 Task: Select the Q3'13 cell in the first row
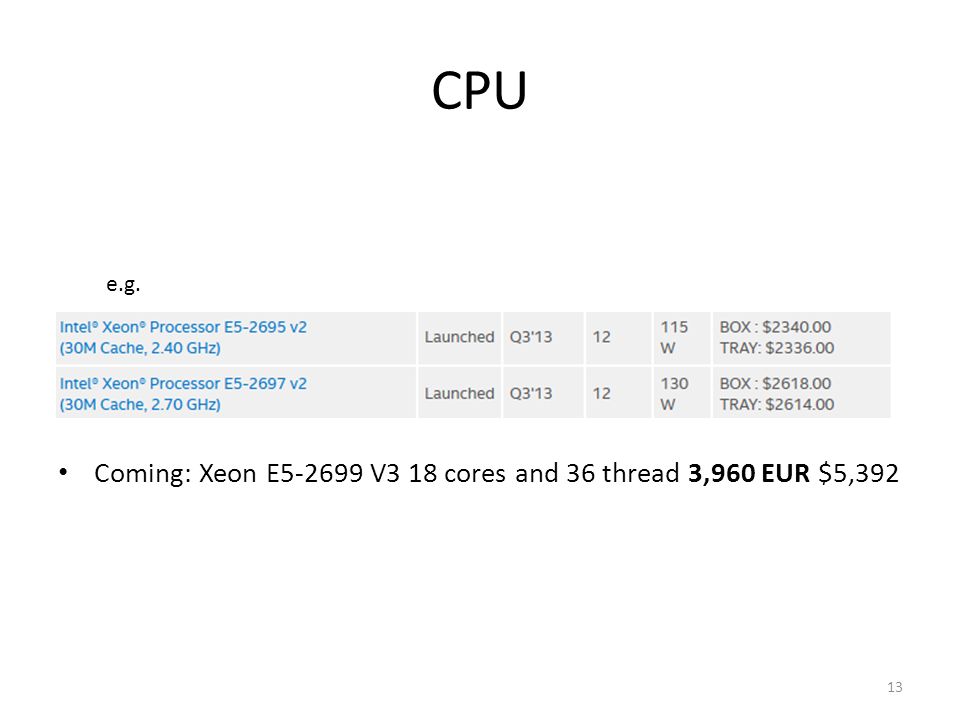(531, 337)
